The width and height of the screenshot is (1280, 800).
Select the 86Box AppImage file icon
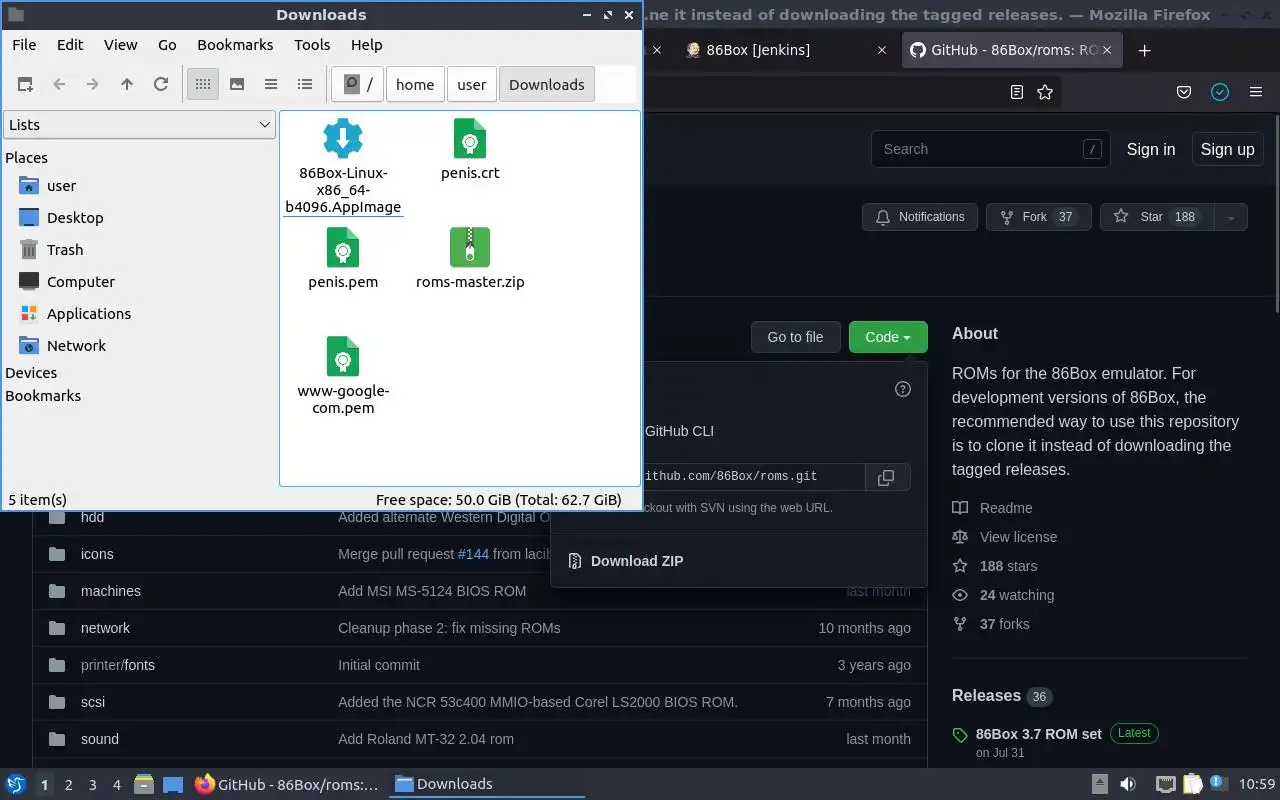coord(343,139)
